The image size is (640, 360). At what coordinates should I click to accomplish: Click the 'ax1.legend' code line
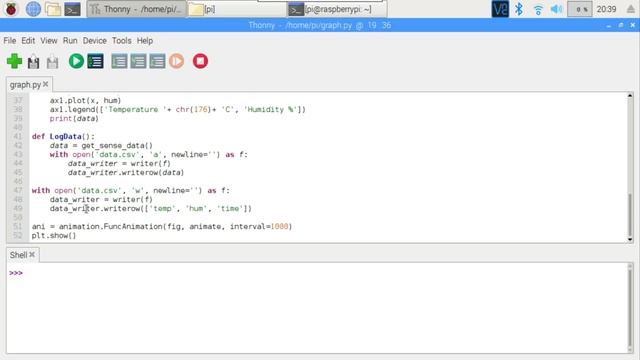pyautogui.click(x=178, y=109)
